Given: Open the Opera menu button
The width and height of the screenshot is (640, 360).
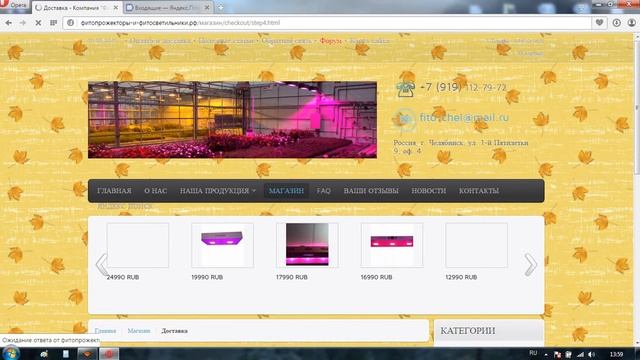Looking at the screenshot, I should click(x=15, y=6).
